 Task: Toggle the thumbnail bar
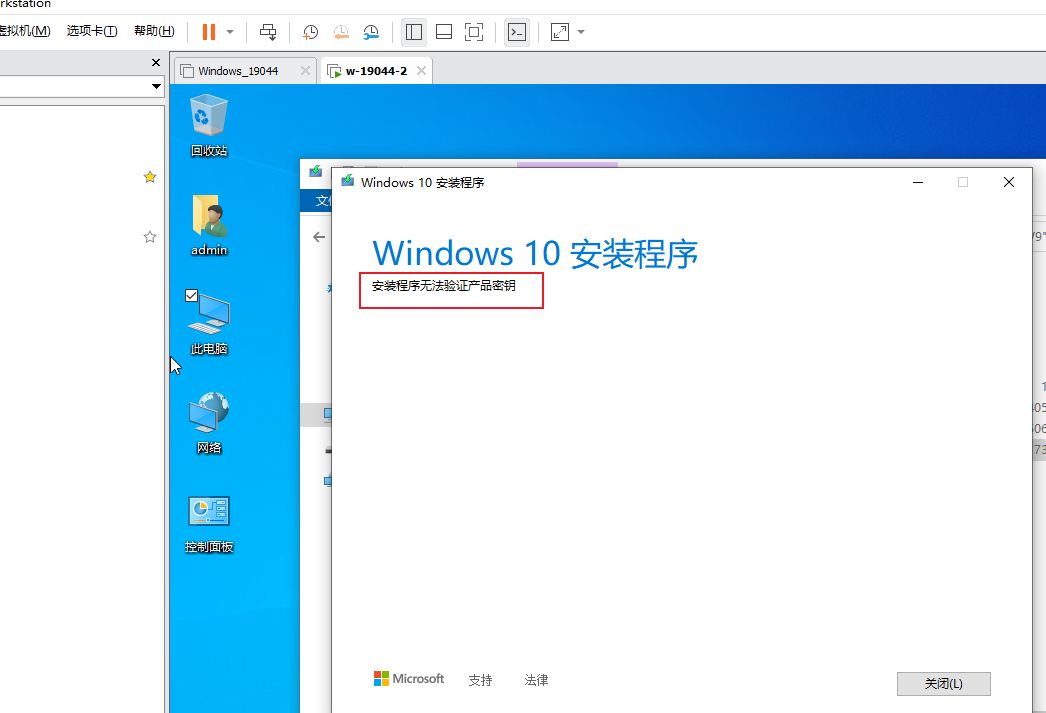tap(443, 31)
